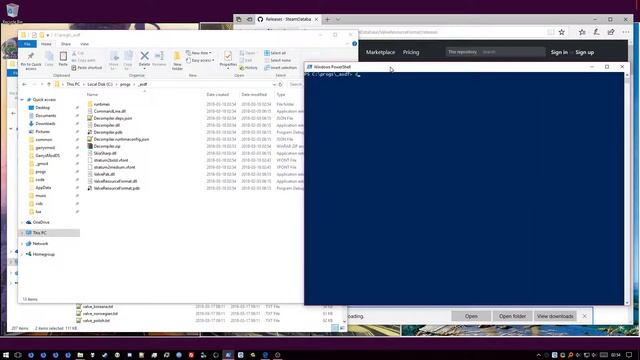Screen dimensions: 640x360
Task: Sort by the Name column header
Action: pyautogui.click(x=92, y=95)
